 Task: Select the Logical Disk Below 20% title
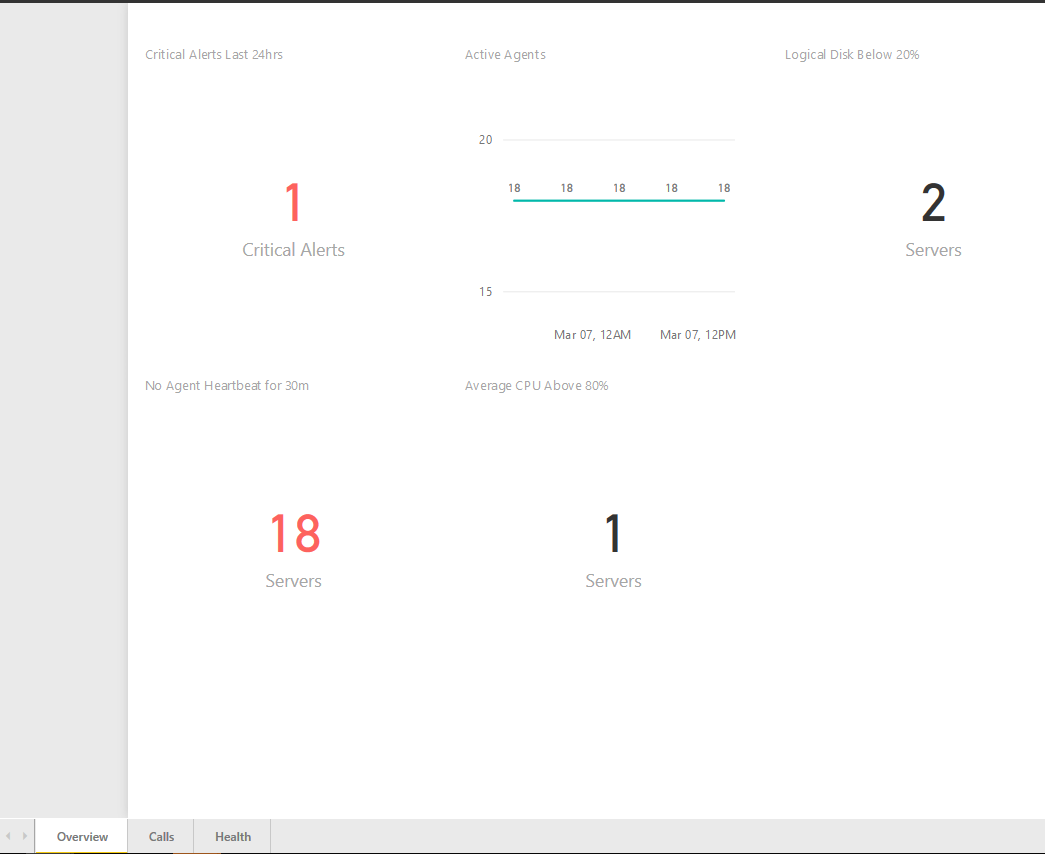pos(852,55)
